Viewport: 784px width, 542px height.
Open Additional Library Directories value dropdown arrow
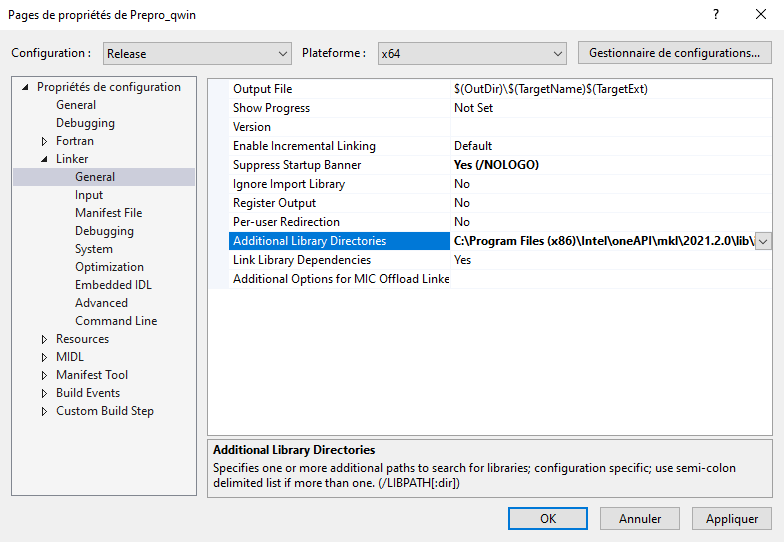point(763,241)
